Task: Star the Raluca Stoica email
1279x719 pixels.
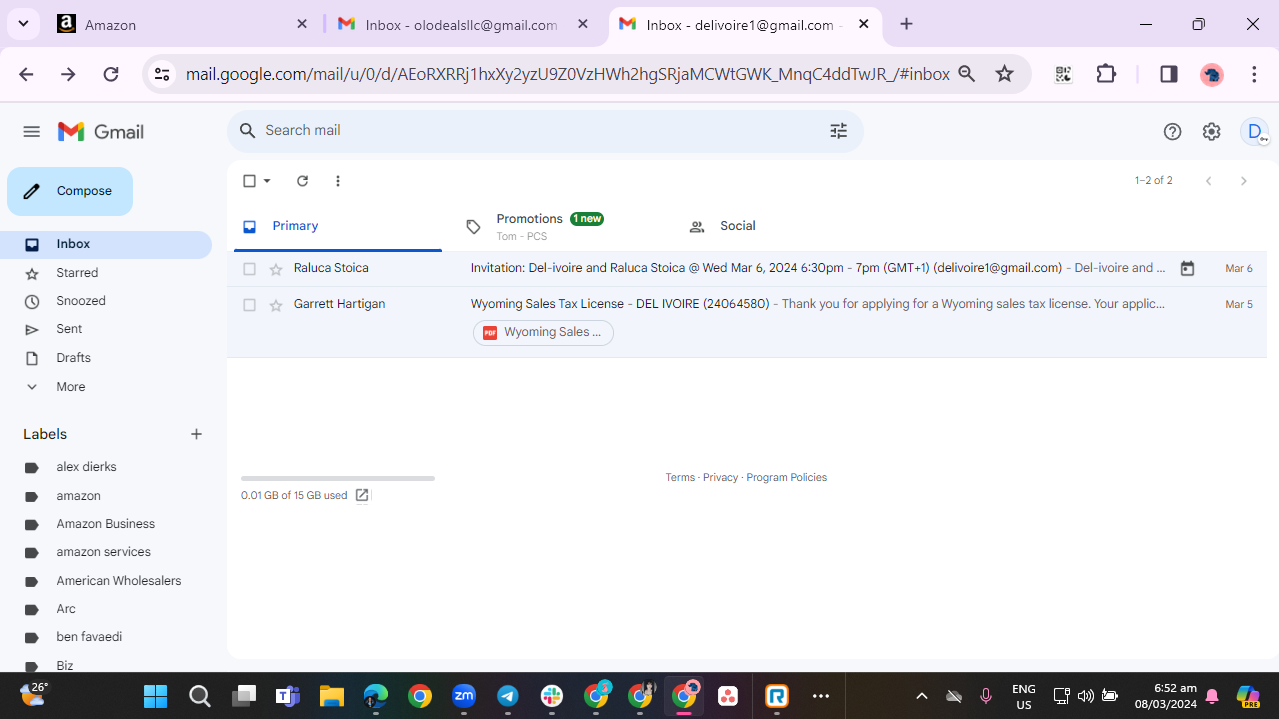Action: 276,269
